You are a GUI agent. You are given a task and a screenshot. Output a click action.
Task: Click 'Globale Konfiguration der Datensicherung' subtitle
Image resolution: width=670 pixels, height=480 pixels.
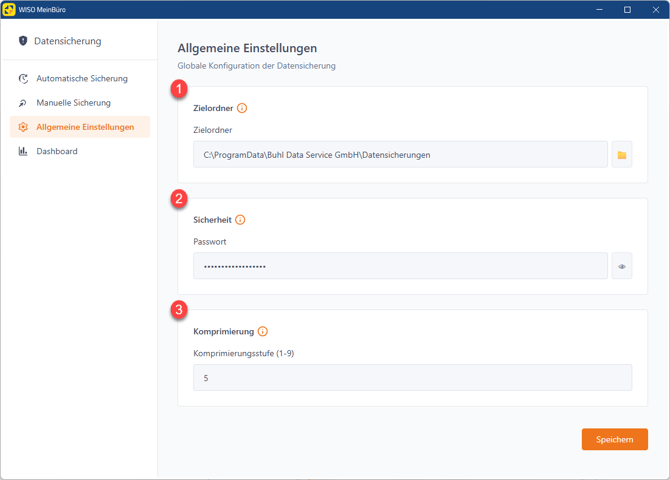256,66
